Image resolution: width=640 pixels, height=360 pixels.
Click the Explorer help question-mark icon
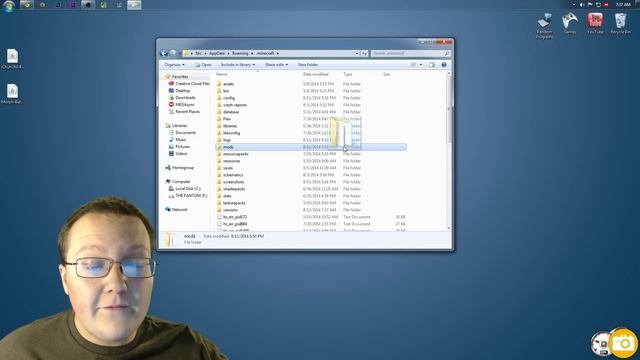(x=444, y=64)
